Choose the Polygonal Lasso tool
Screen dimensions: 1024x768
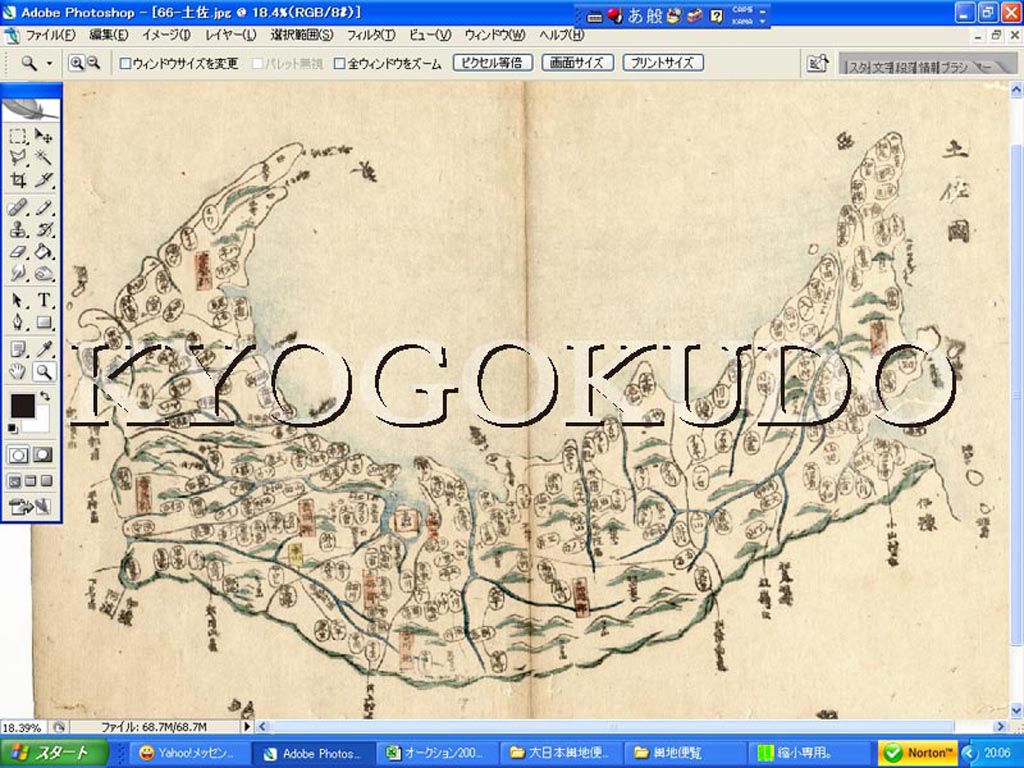click(x=18, y=157)
